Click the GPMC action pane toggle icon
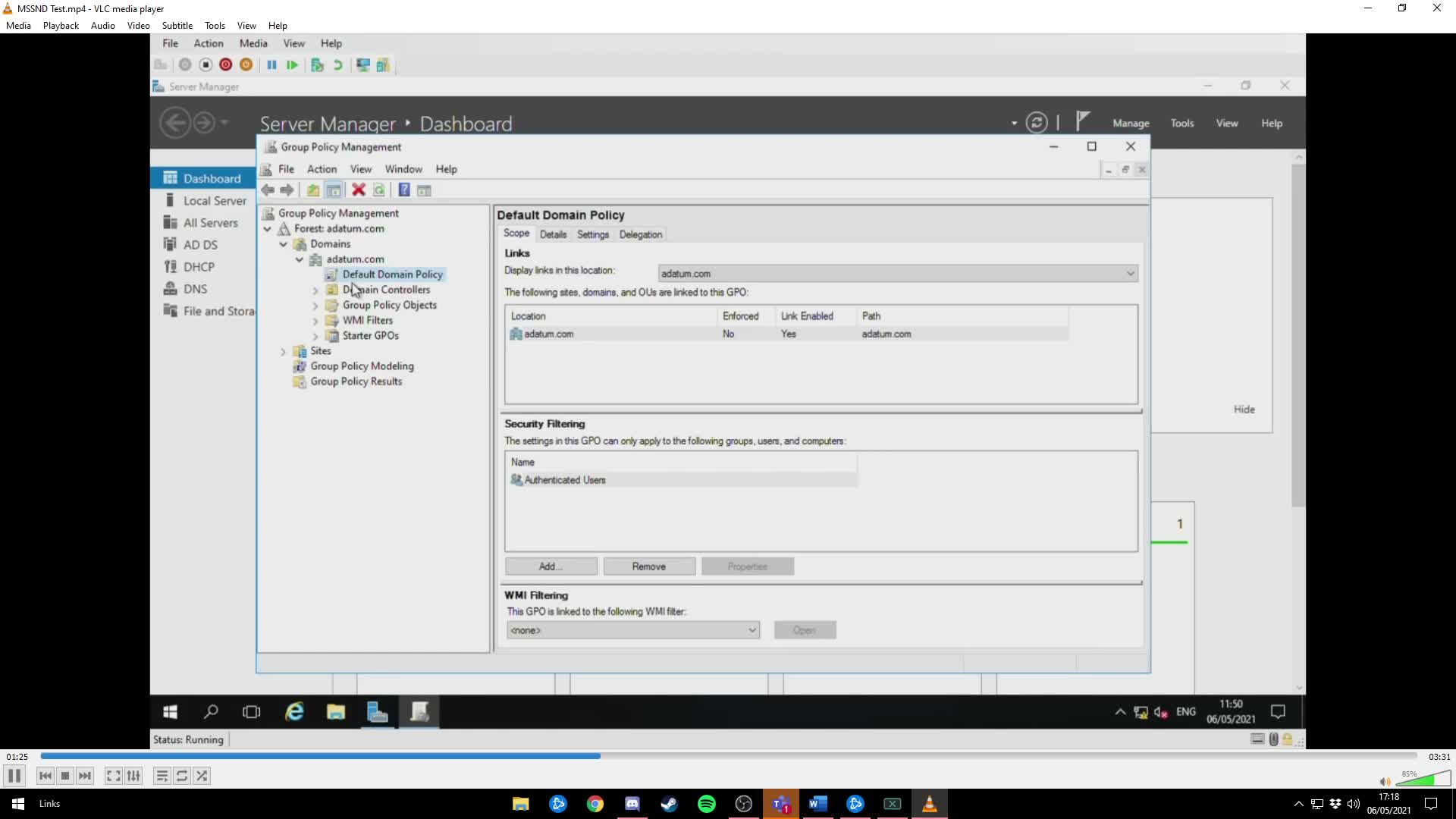The width and height of the screenshot is (1456, 819). click(x=424, y=190)
